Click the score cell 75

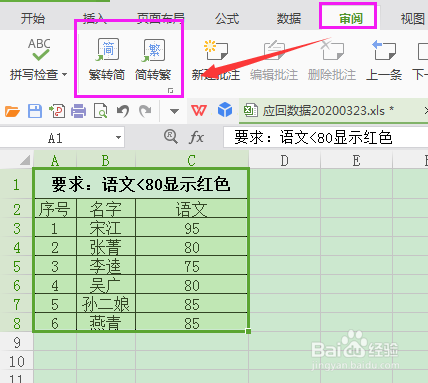point(192,266)
